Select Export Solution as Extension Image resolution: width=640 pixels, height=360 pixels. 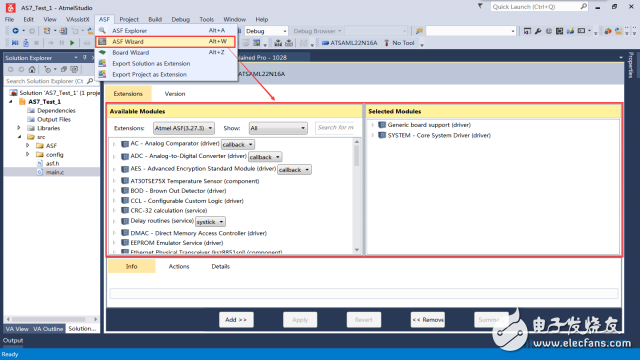click(151, 64)
